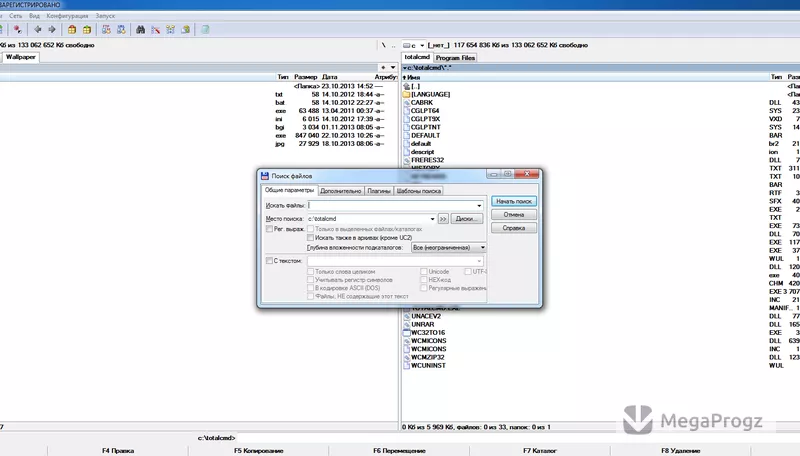Click the new FTP connection toolbar icon
This screenshot has width=800, height=456.
coord(121,30)
